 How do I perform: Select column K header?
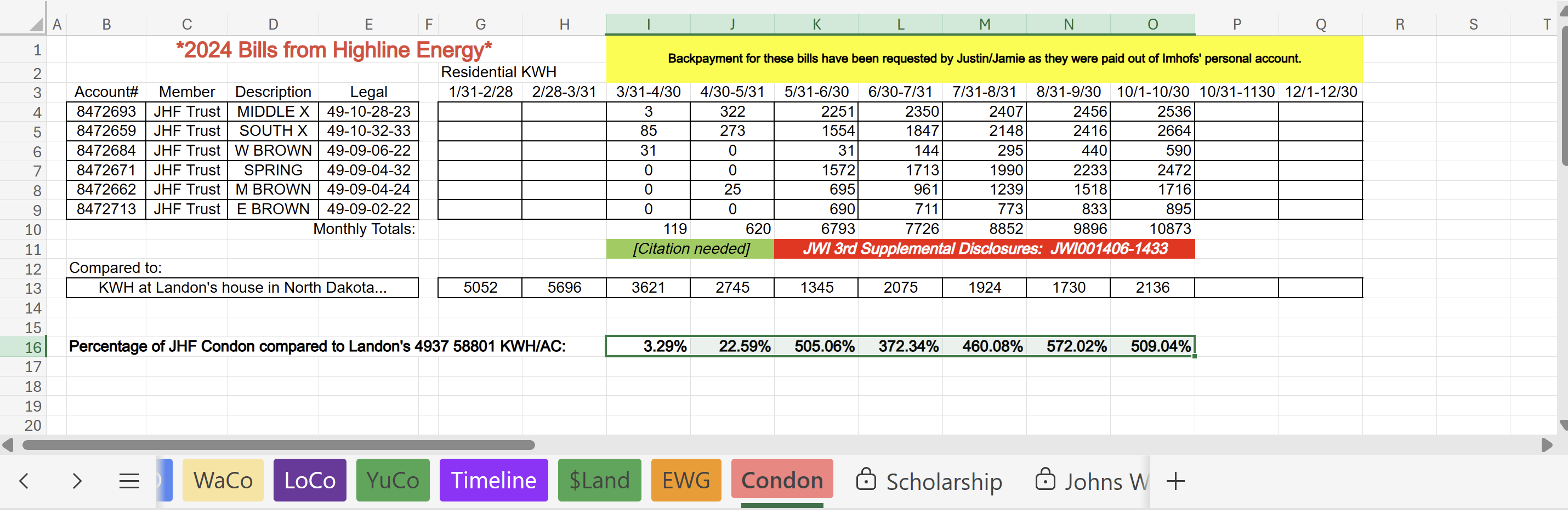[x=816, y=24]
